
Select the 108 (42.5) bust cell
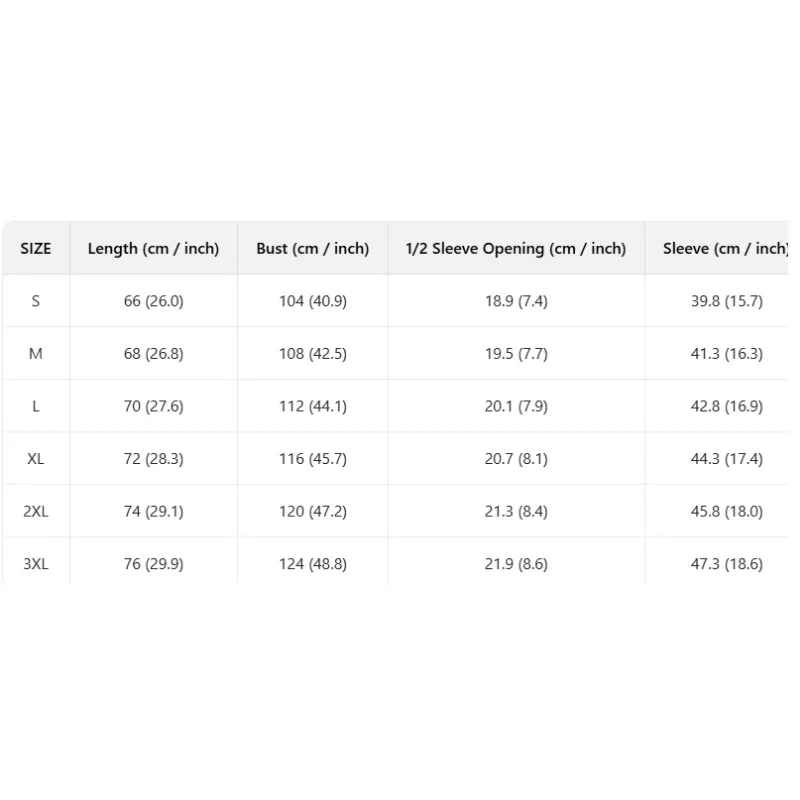pos(313,354)
